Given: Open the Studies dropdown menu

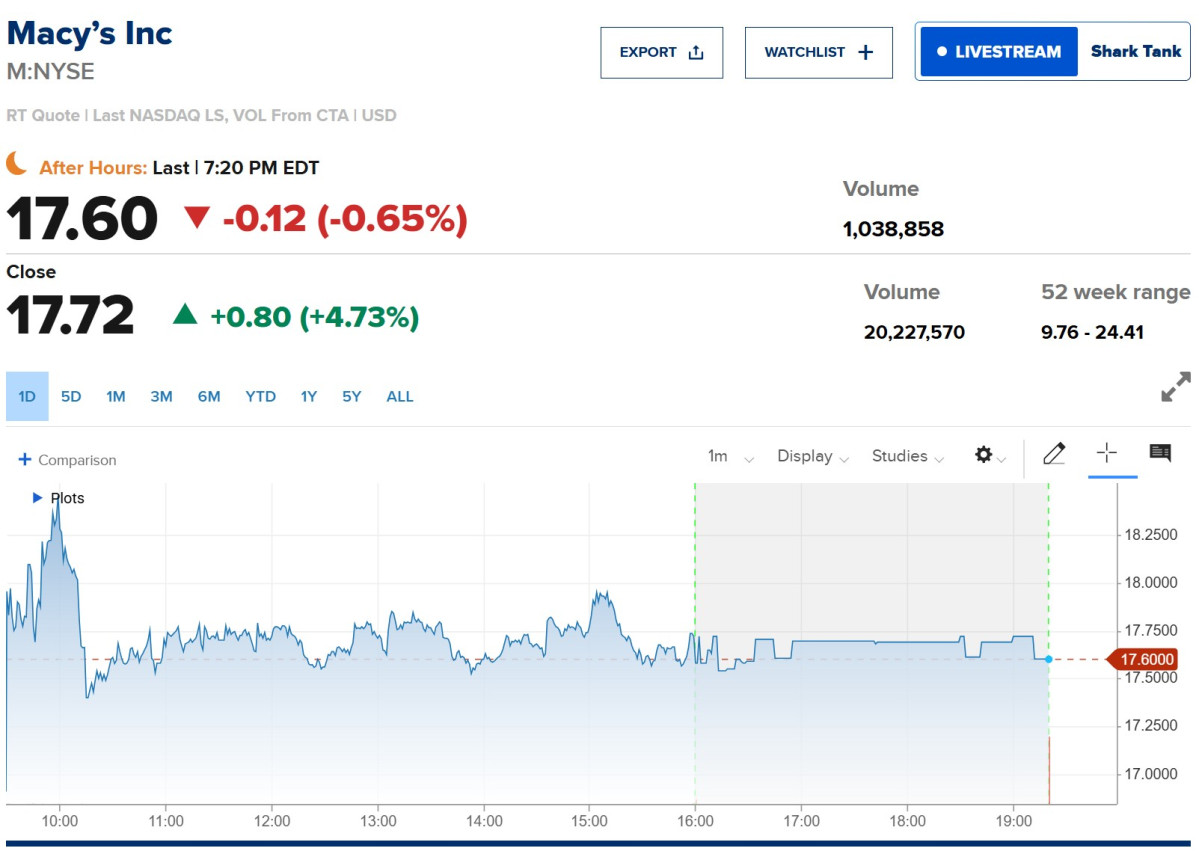Looking at the screenshot, I should 908,456.
